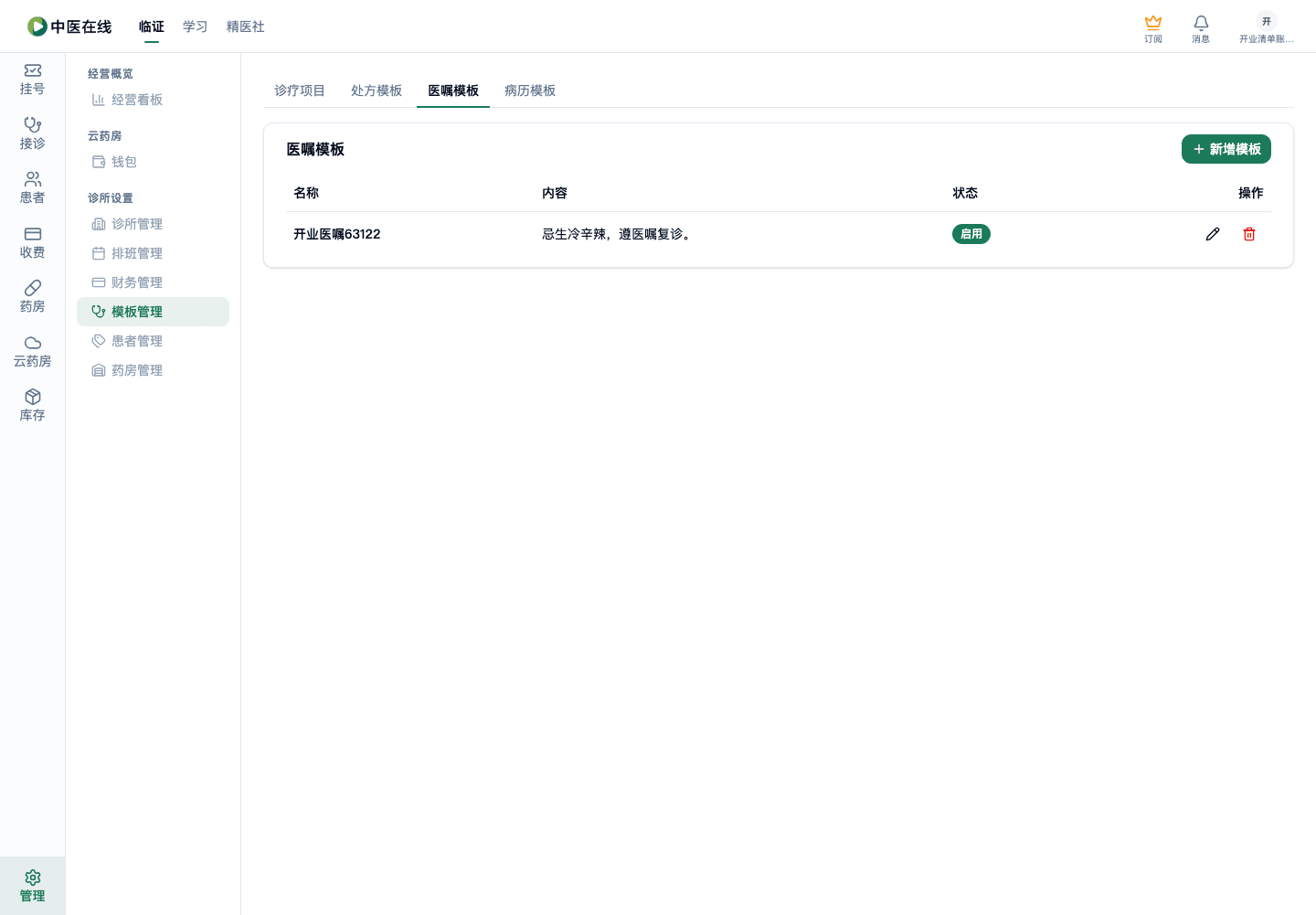This screenshot has width=1316, height=915.
Task: Click the 诊所设置 section label
Action: [111, 198]
